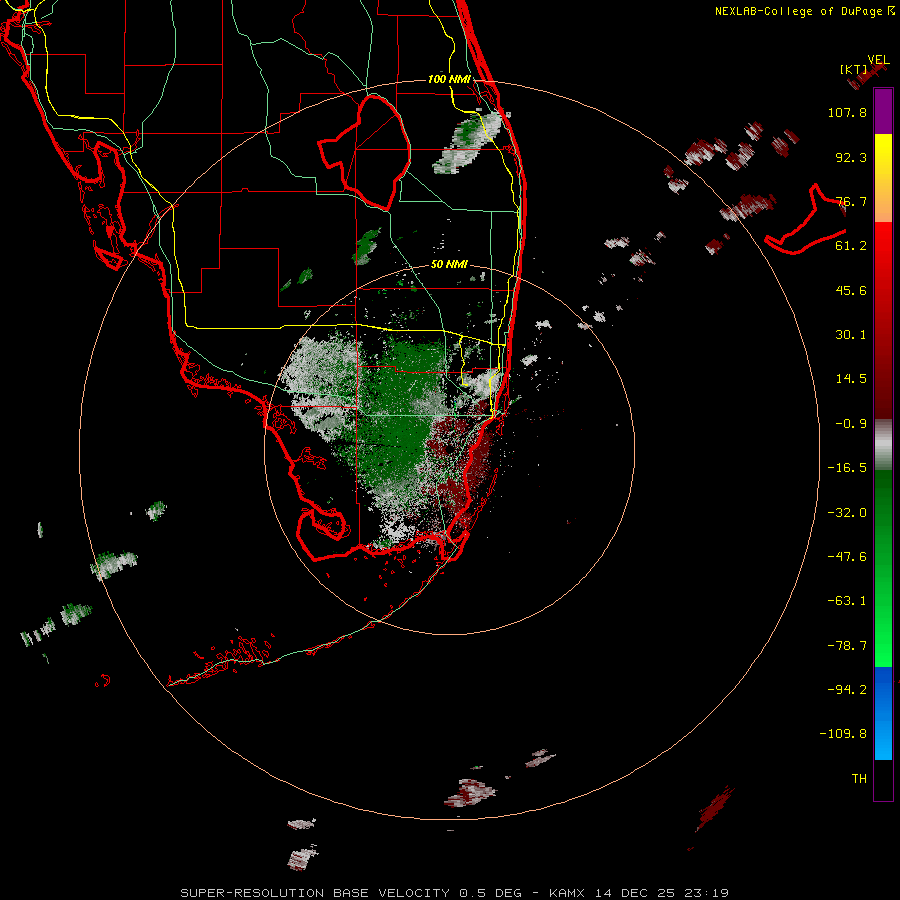Click the -0.9 scale value
This screenshot has width=900, height=900.
tap(851, 424)
